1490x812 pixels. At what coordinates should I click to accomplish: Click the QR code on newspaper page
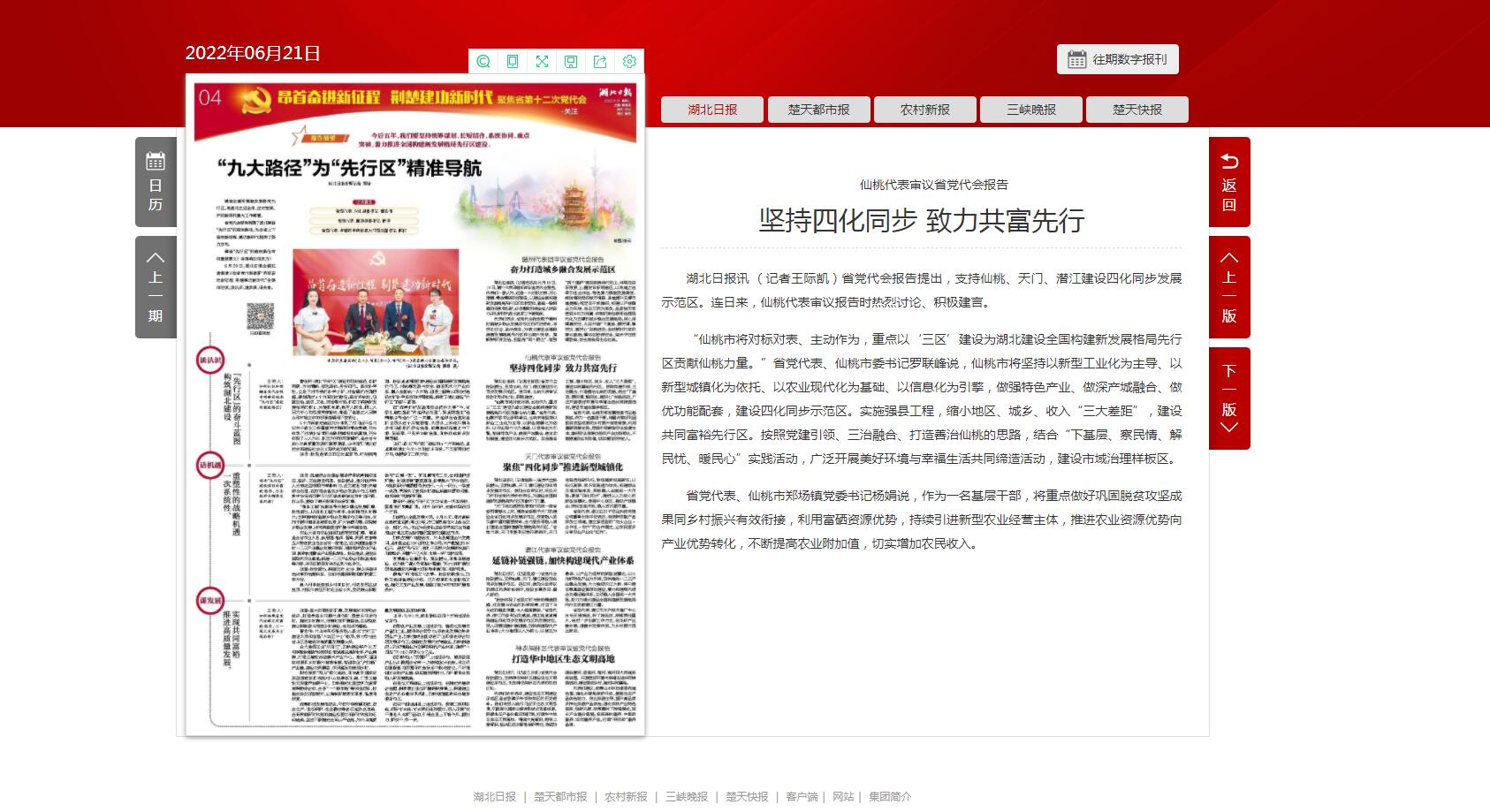pos(260,316)
